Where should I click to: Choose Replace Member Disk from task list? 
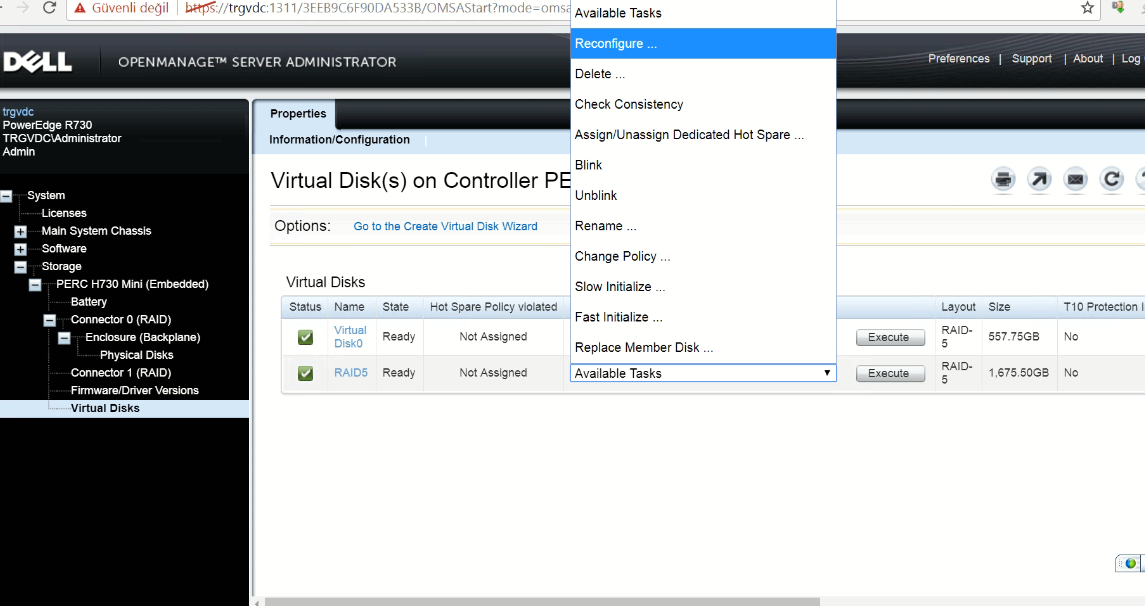coord(644,348)
